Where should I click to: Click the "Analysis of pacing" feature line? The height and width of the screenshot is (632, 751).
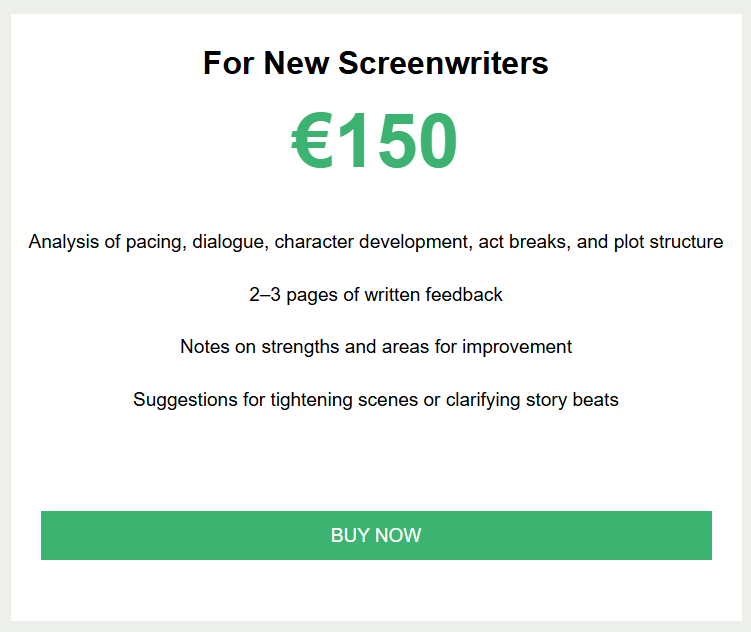[375, 242]
